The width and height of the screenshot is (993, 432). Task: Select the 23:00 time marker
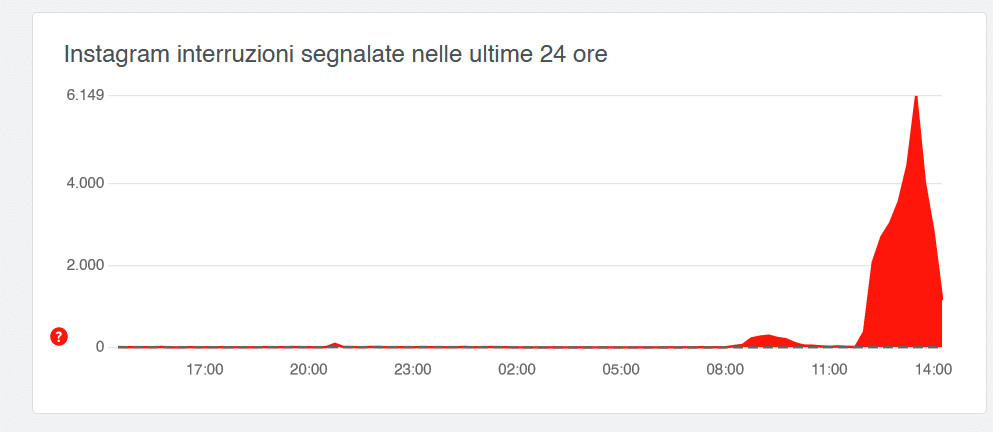click(x=413, y=370)
